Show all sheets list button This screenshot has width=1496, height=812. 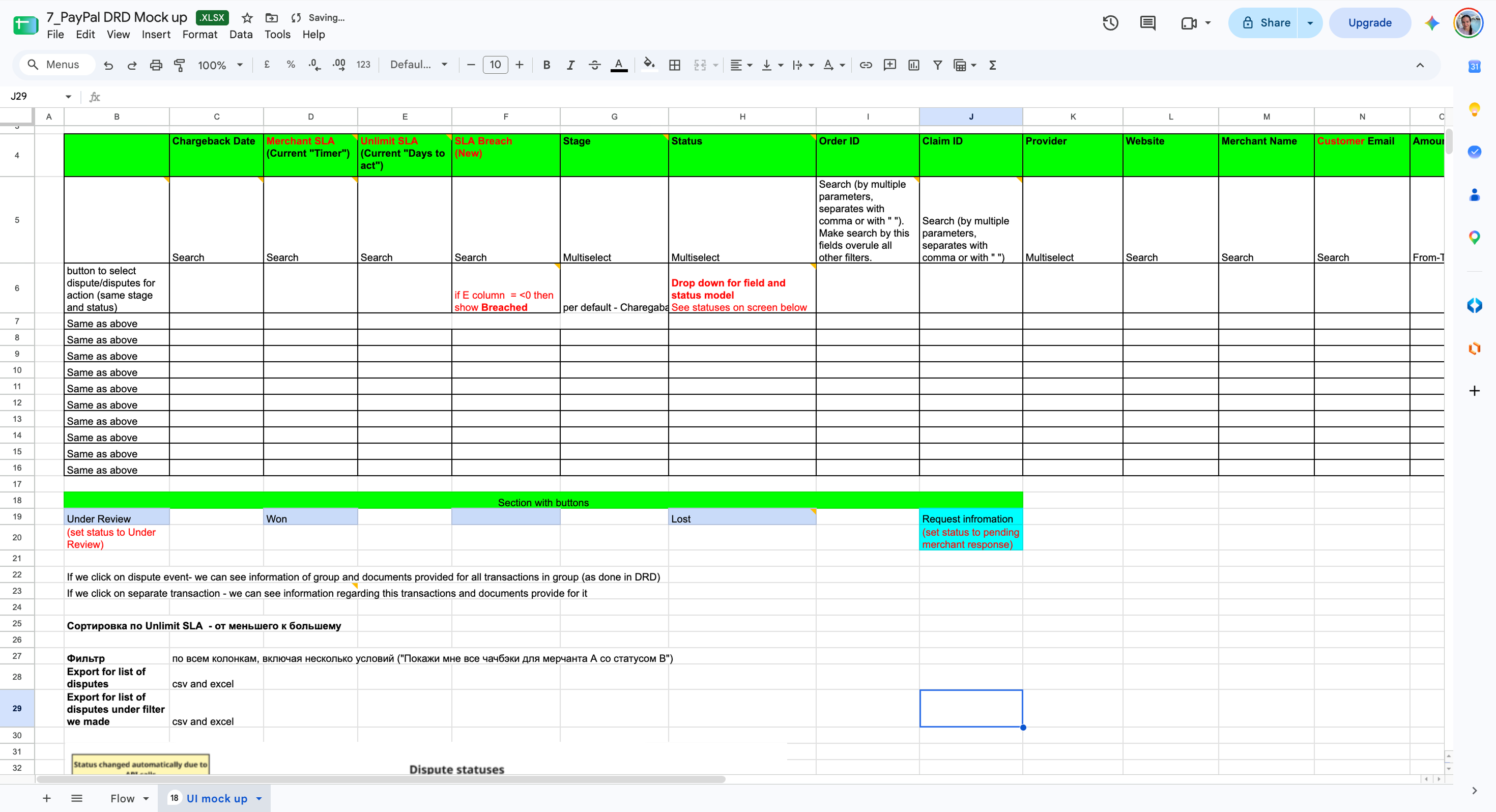click(x=77, y=799)
